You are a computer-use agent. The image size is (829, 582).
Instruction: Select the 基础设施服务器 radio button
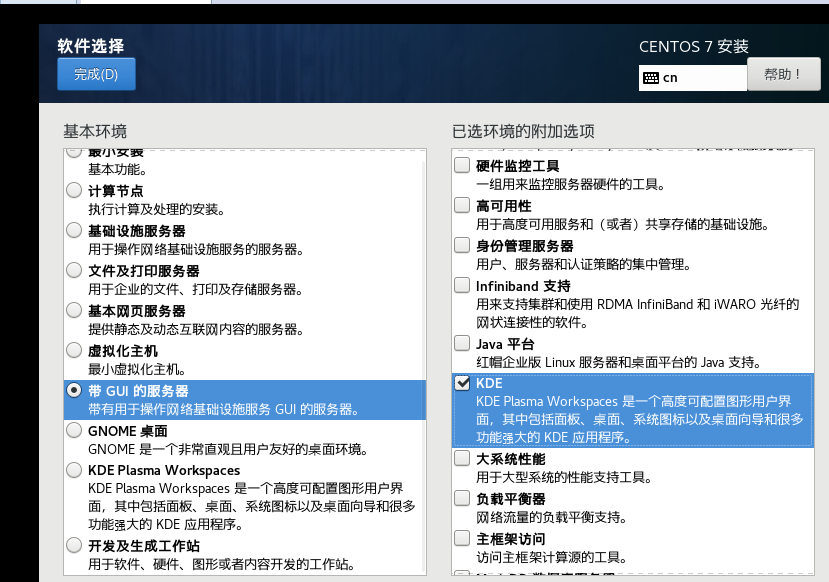[74, 230]
